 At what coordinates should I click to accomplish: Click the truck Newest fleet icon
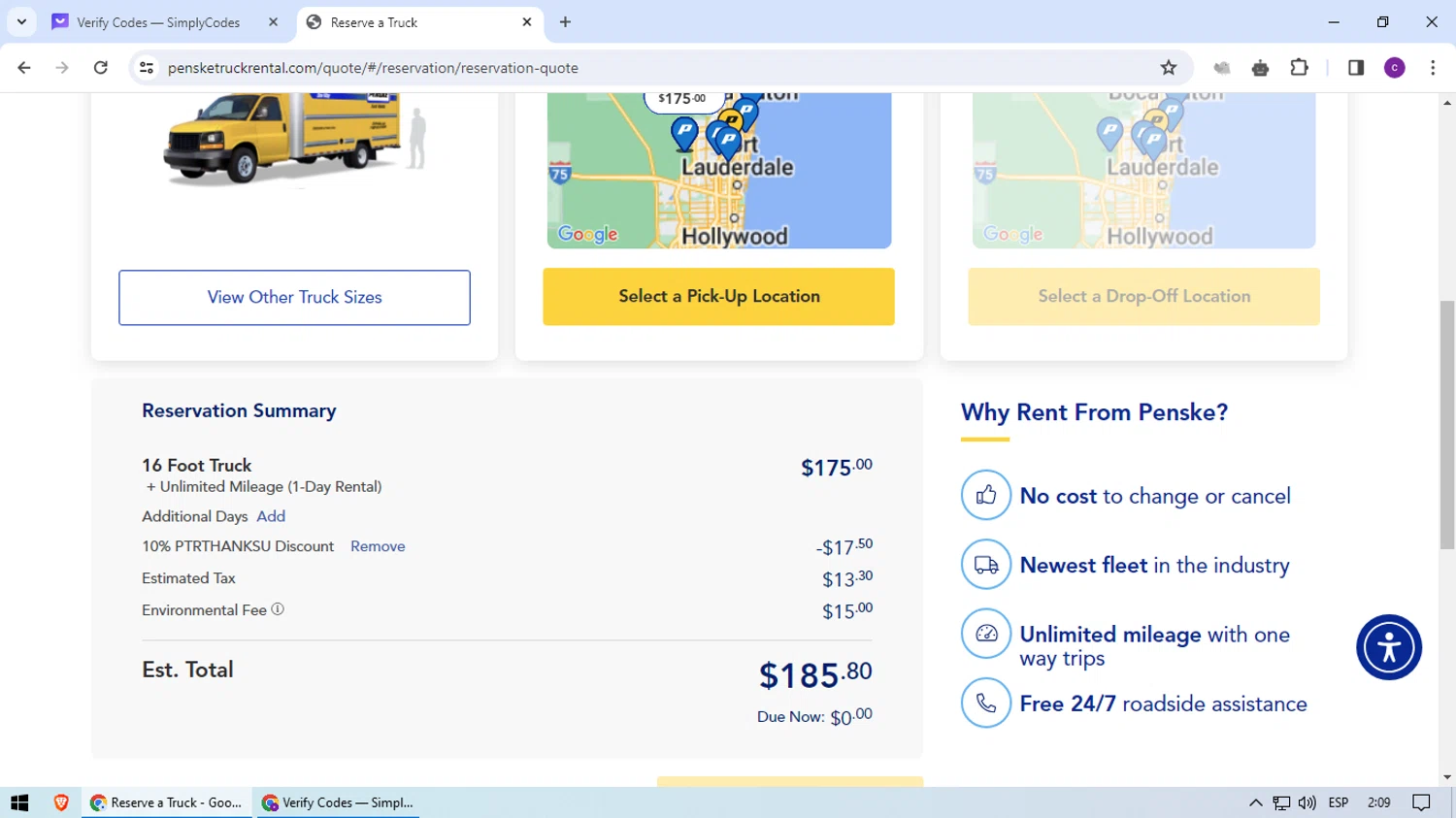coord(986,565)
